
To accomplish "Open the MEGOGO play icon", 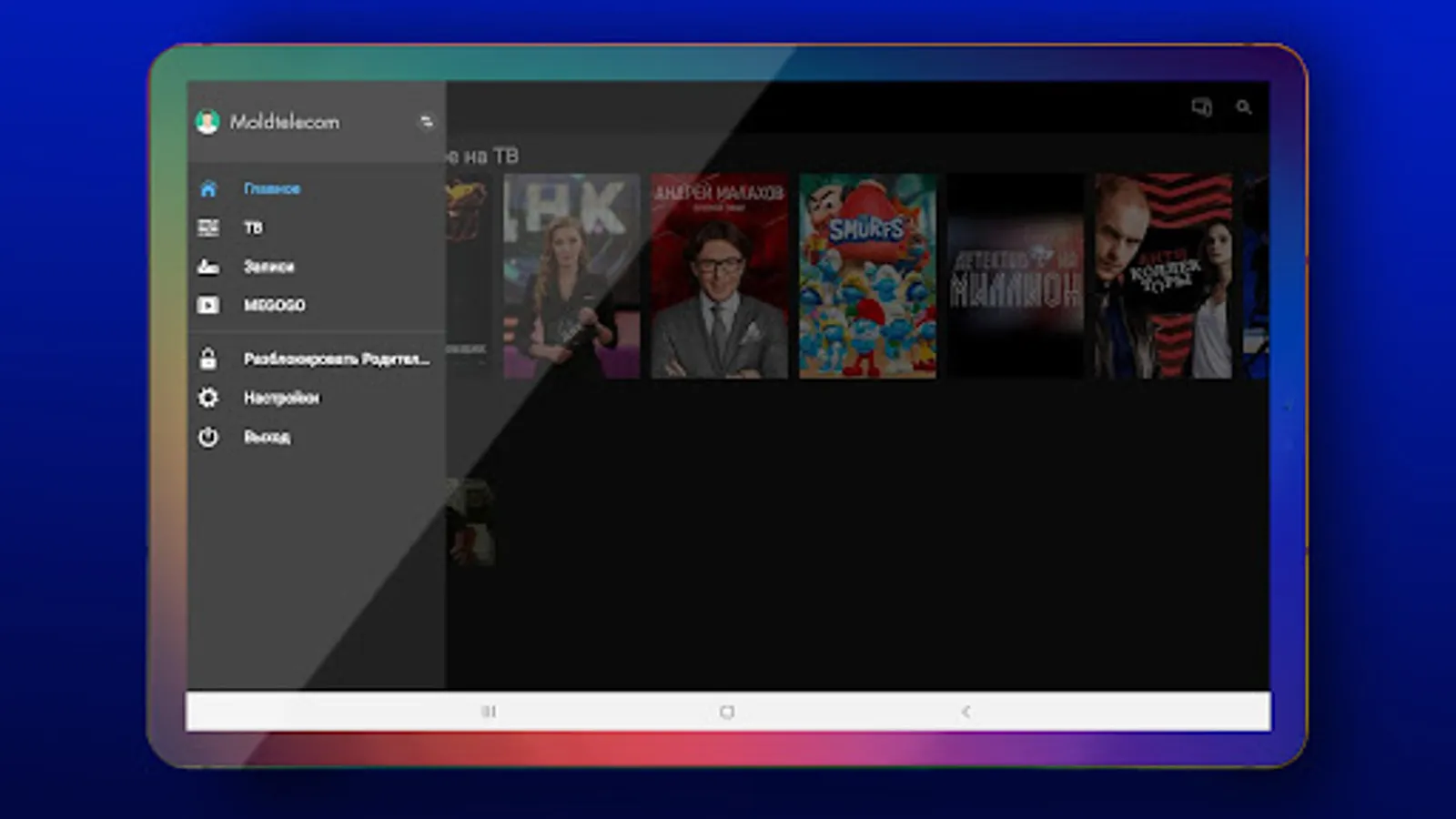I will click(209, 306).
